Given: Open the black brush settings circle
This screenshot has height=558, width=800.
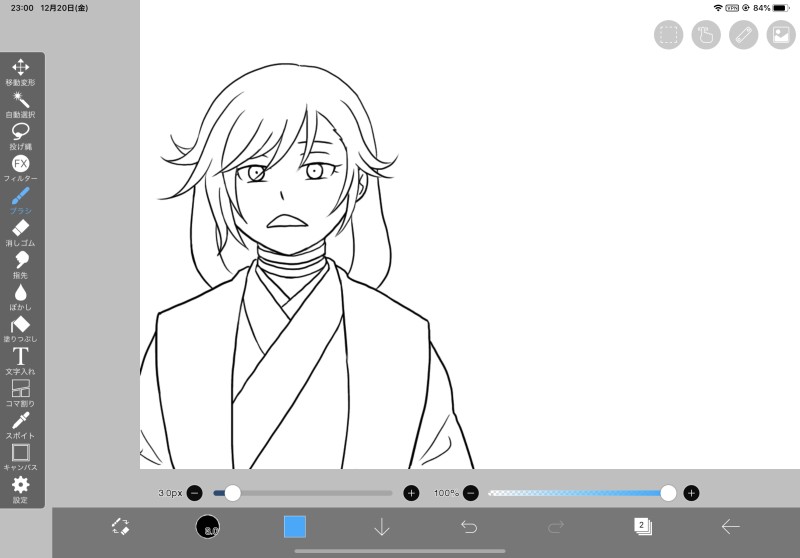Looking at the screenshot, I should click(x=208, y=526).
